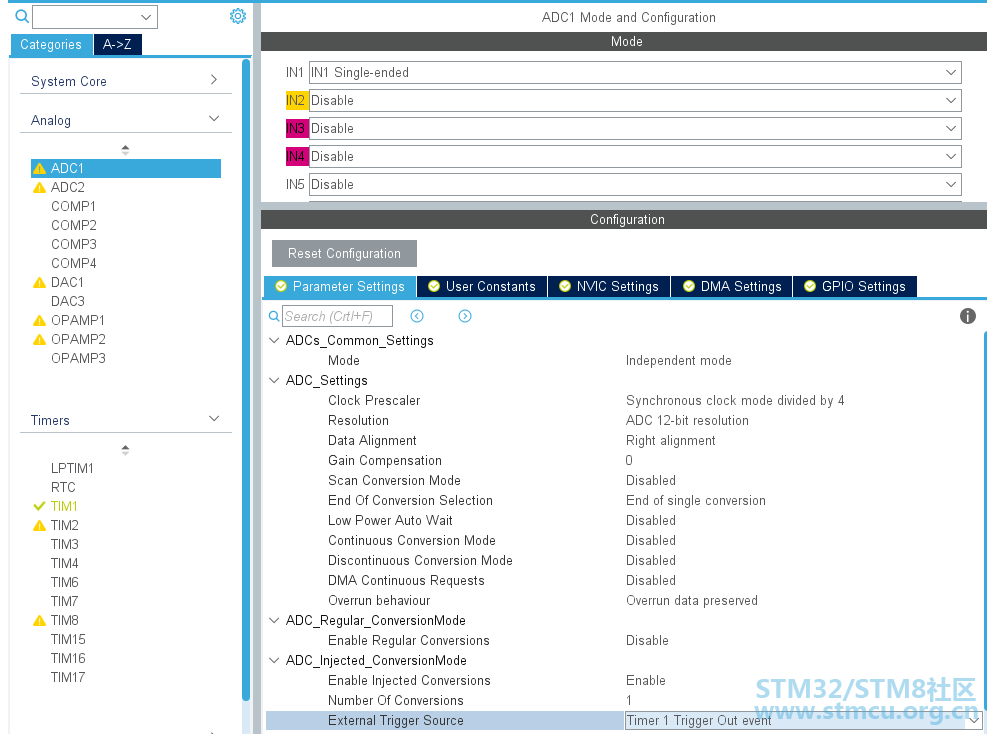Select ADC1 in the Analog list
Screen dimensions: 987x734
(126, 169)
